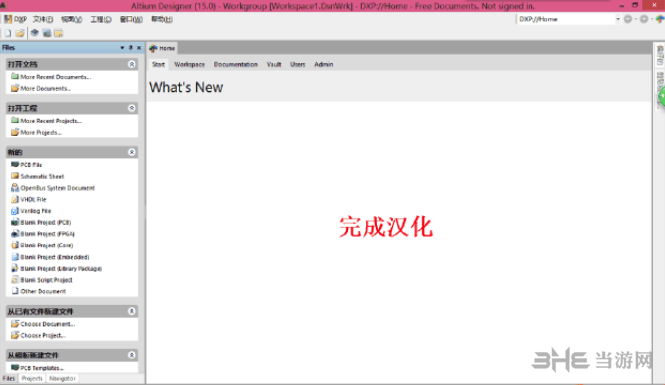Collapse the 打开文档 section
665x385 pixels.
(x=132, y=64)
